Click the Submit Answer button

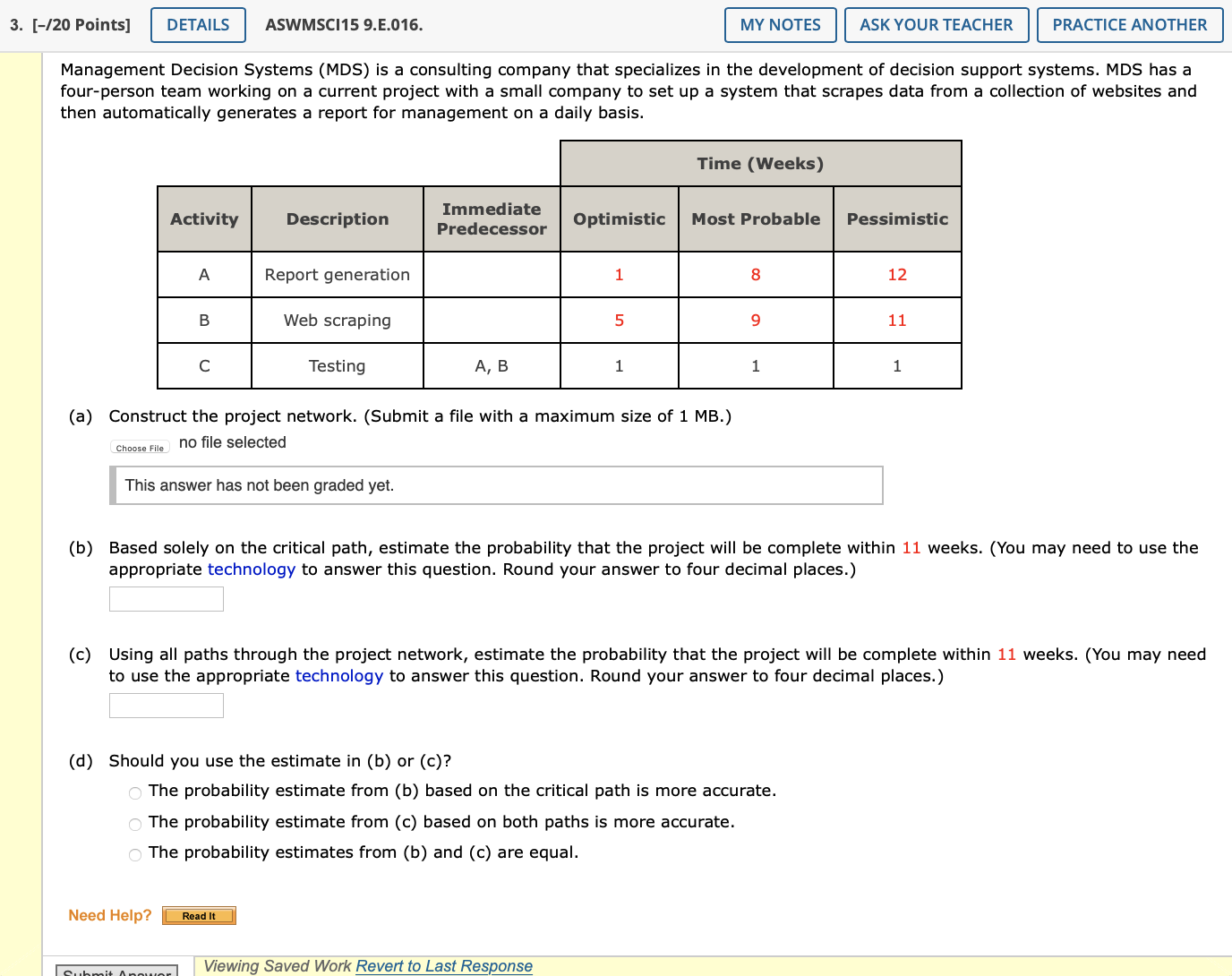(x=117, y=971)
